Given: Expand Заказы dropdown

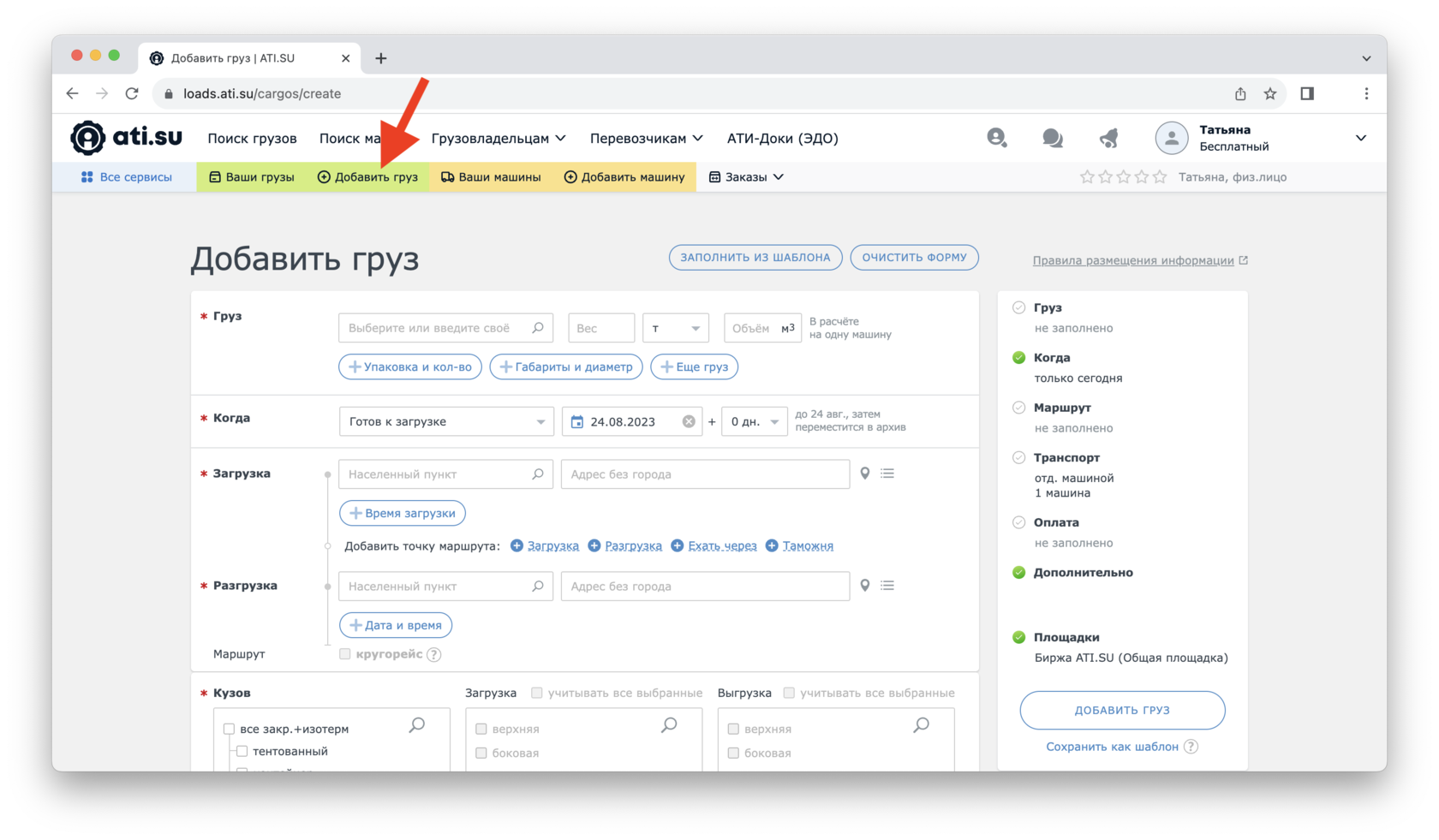Looking at the screenshot, I should 746,177.
